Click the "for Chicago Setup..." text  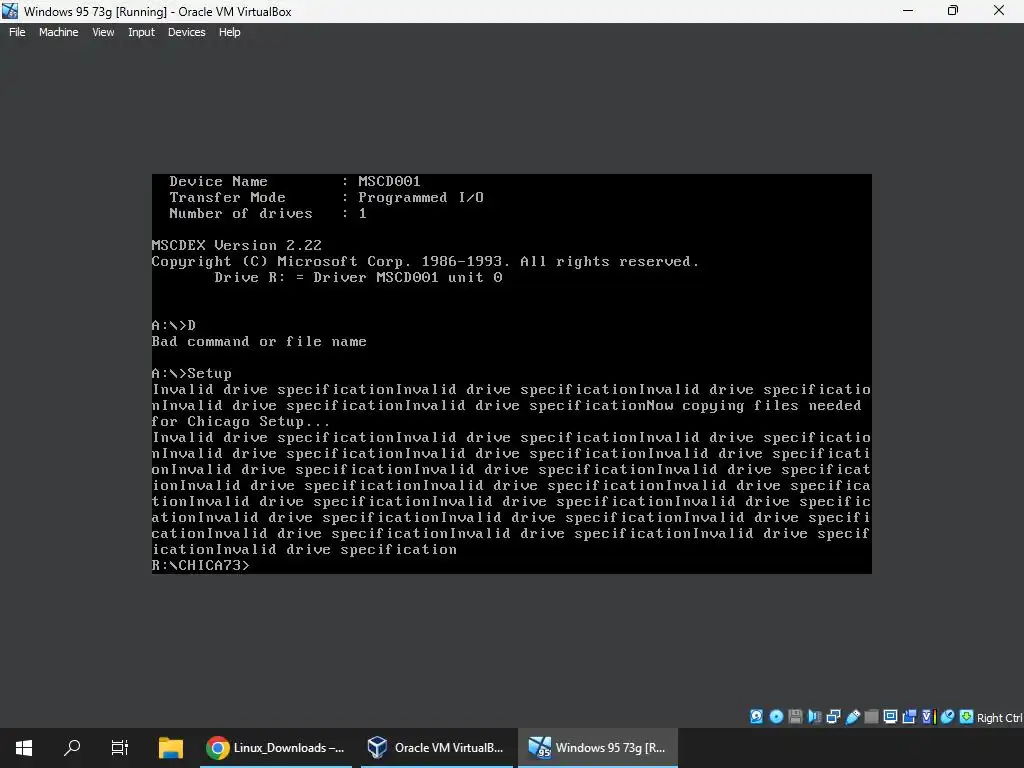coord(241,422)
